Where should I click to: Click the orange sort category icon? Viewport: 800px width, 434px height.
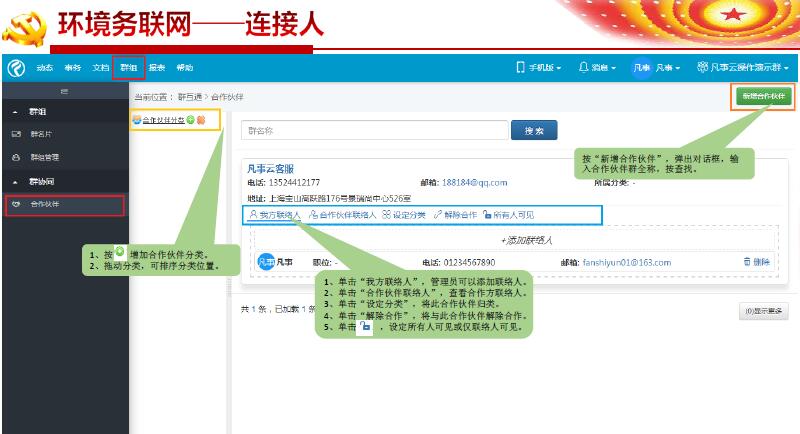coord(201,120)
